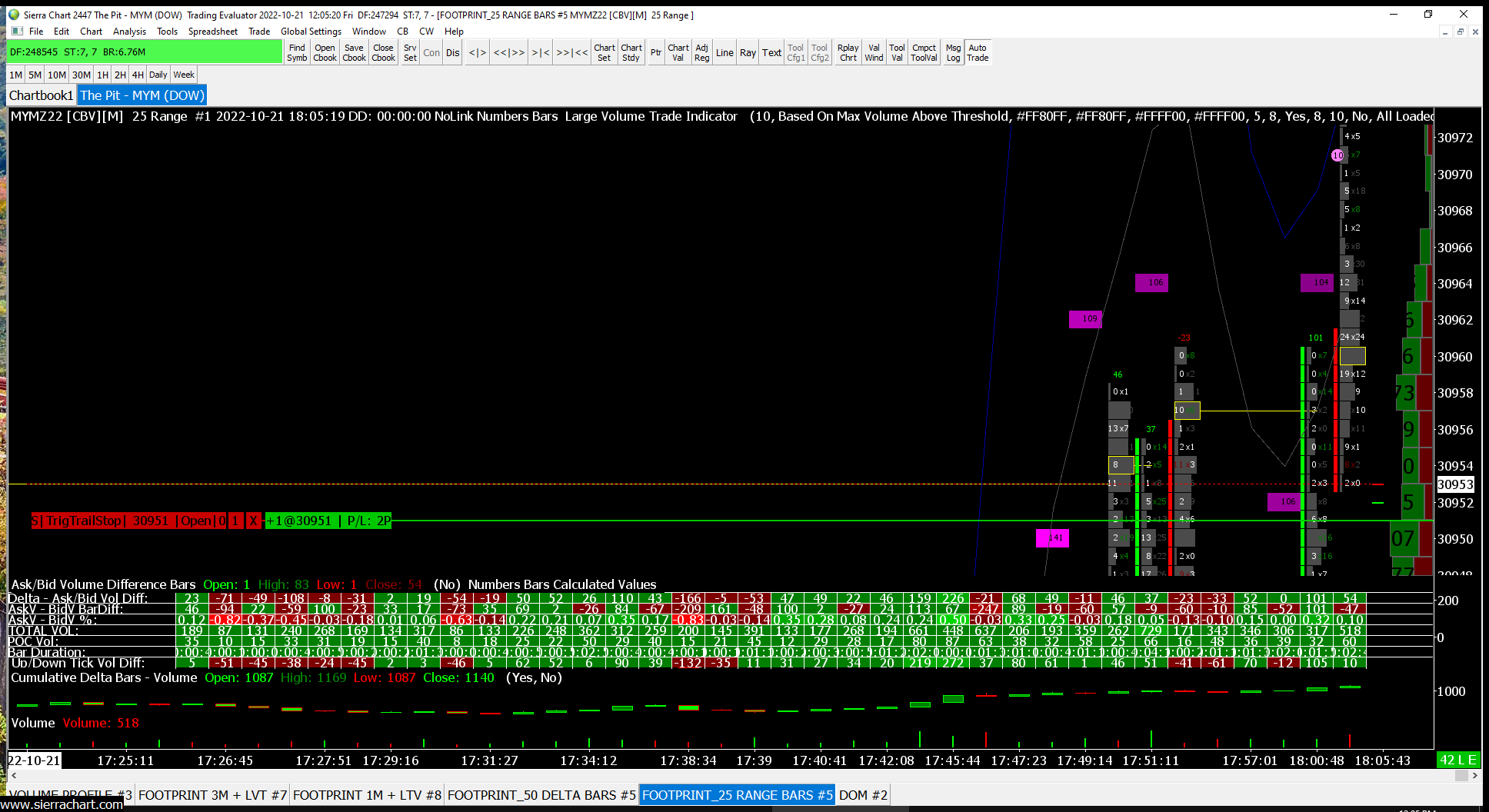Click Open Chartbook toolbar button

[325, 52]
